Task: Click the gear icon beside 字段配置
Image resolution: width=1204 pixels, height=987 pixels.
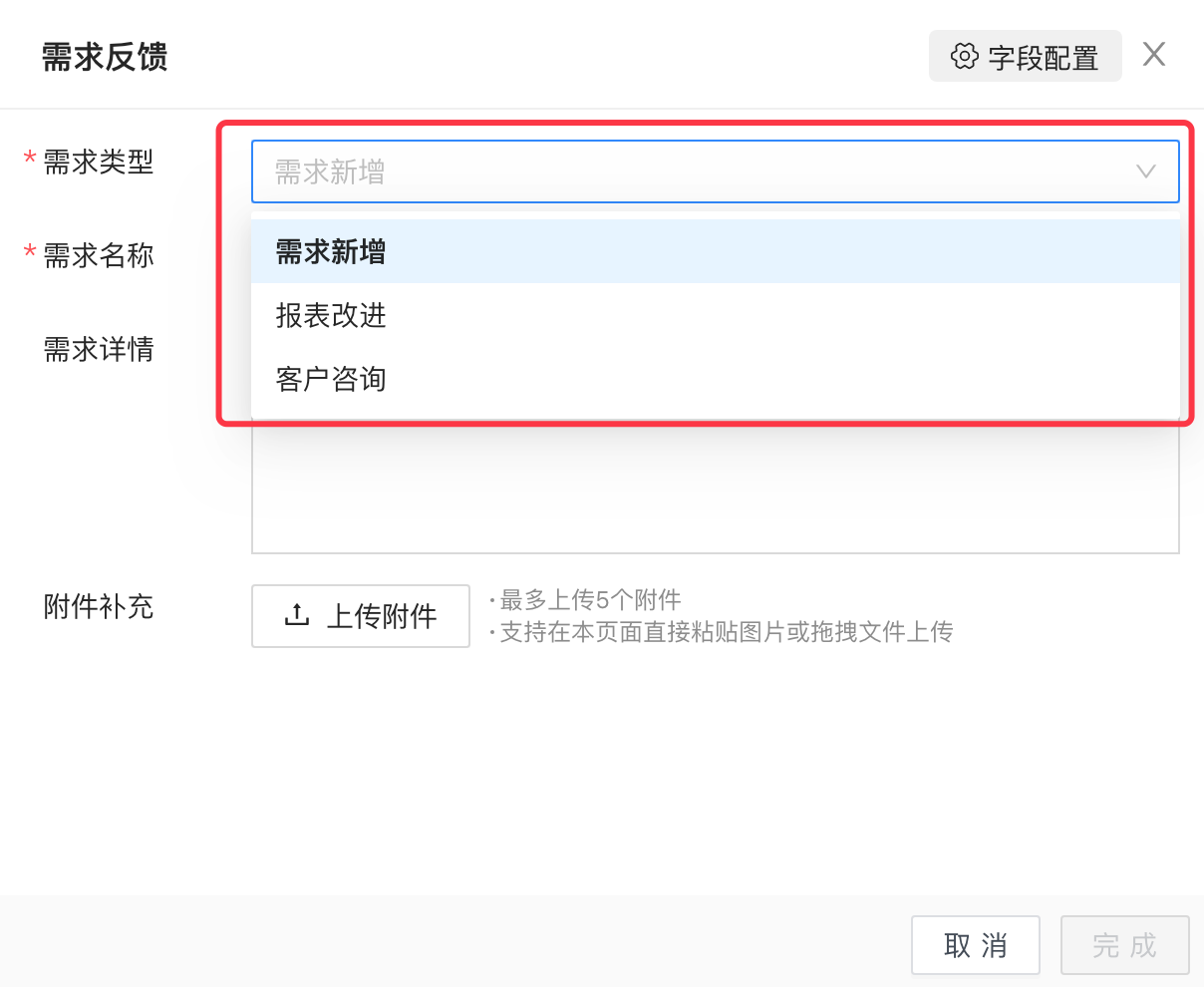Action: [964, 56]
